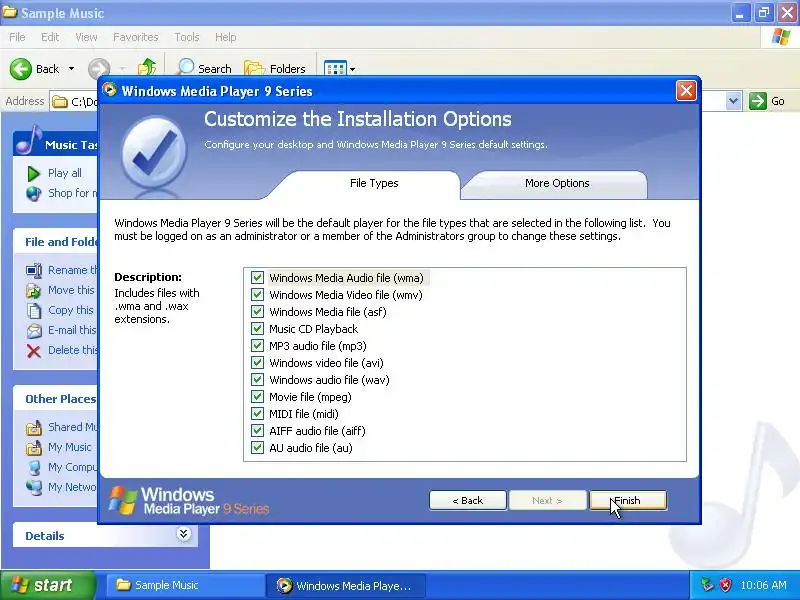This screenshot has height=600, width=800.
Task: Toggle Windows Media Audio file (wma) checkbox
Action: pos(257,278)
